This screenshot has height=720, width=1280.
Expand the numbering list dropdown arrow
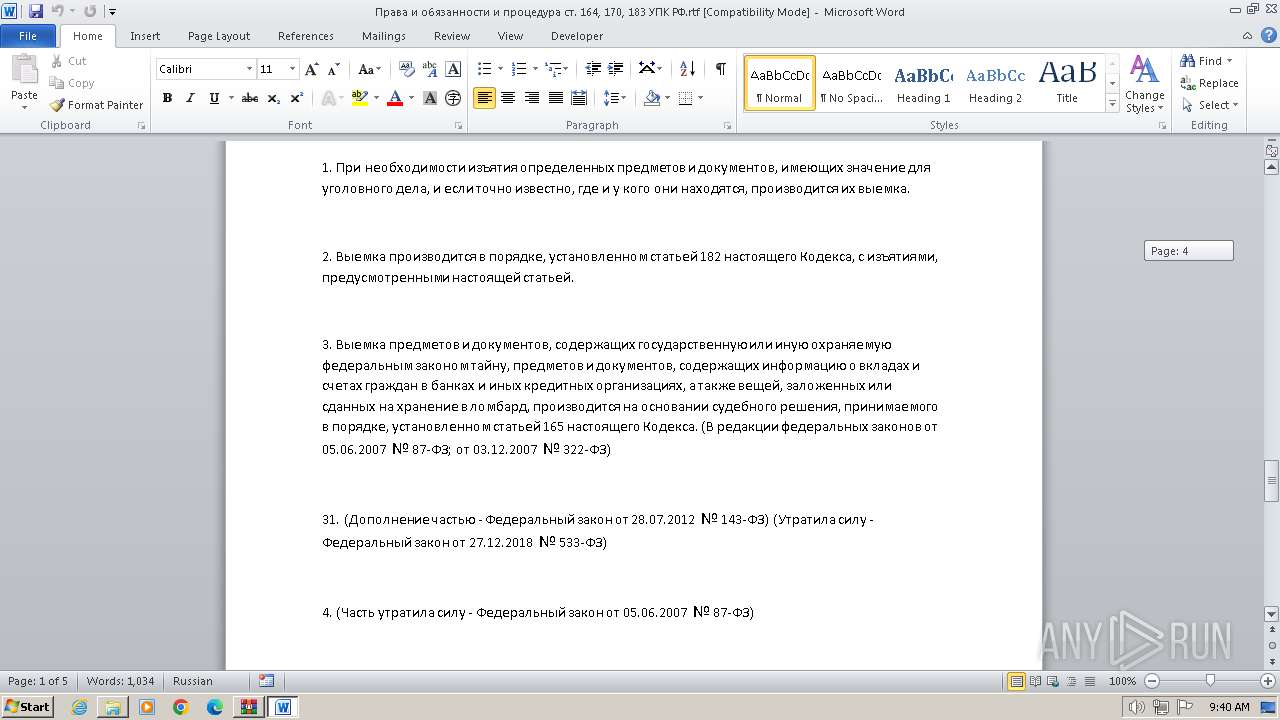[535, 69]
